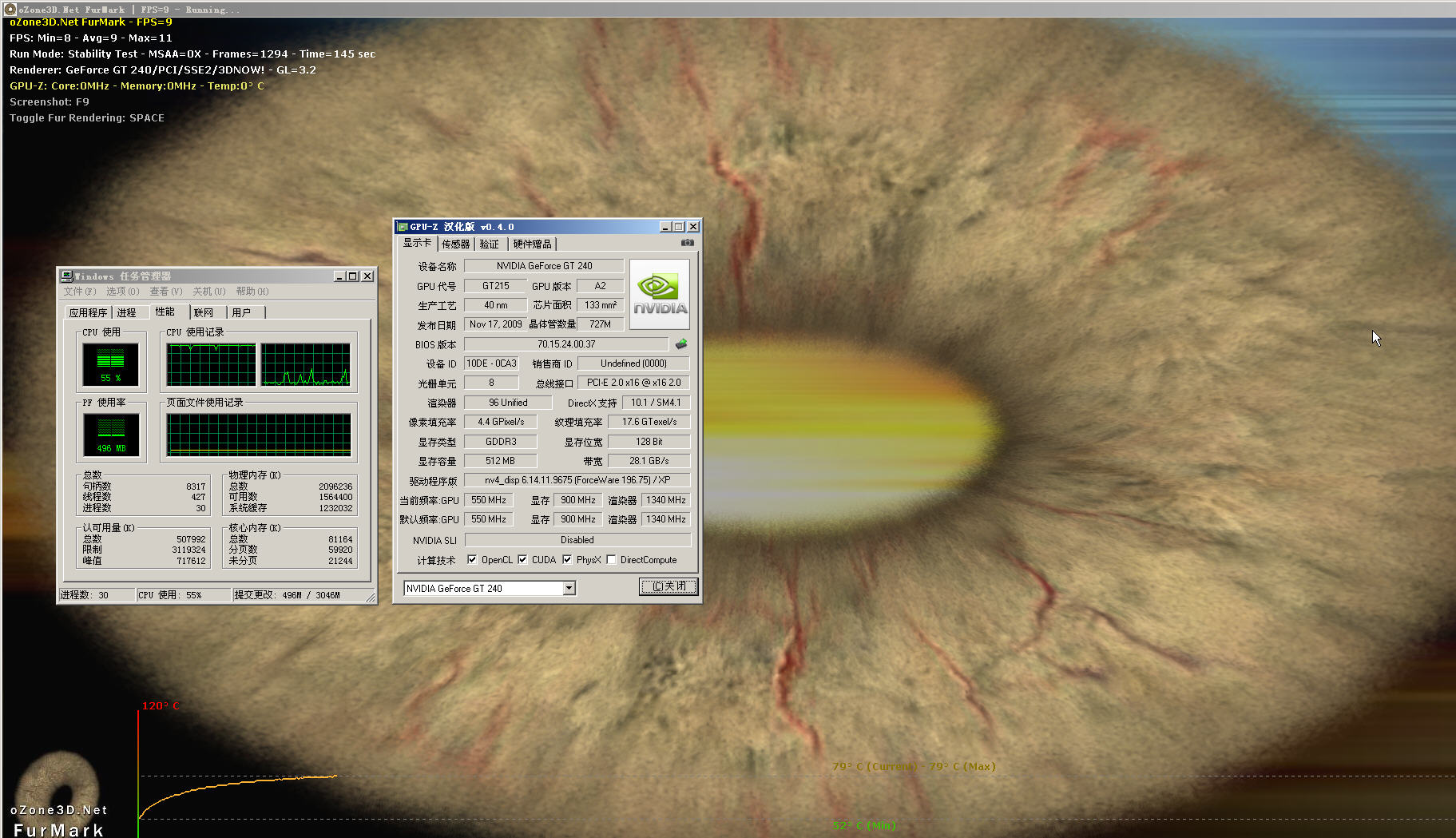
Task: Click the BIOS save chip icon in GPU-Z
Action: pos(681,344)
